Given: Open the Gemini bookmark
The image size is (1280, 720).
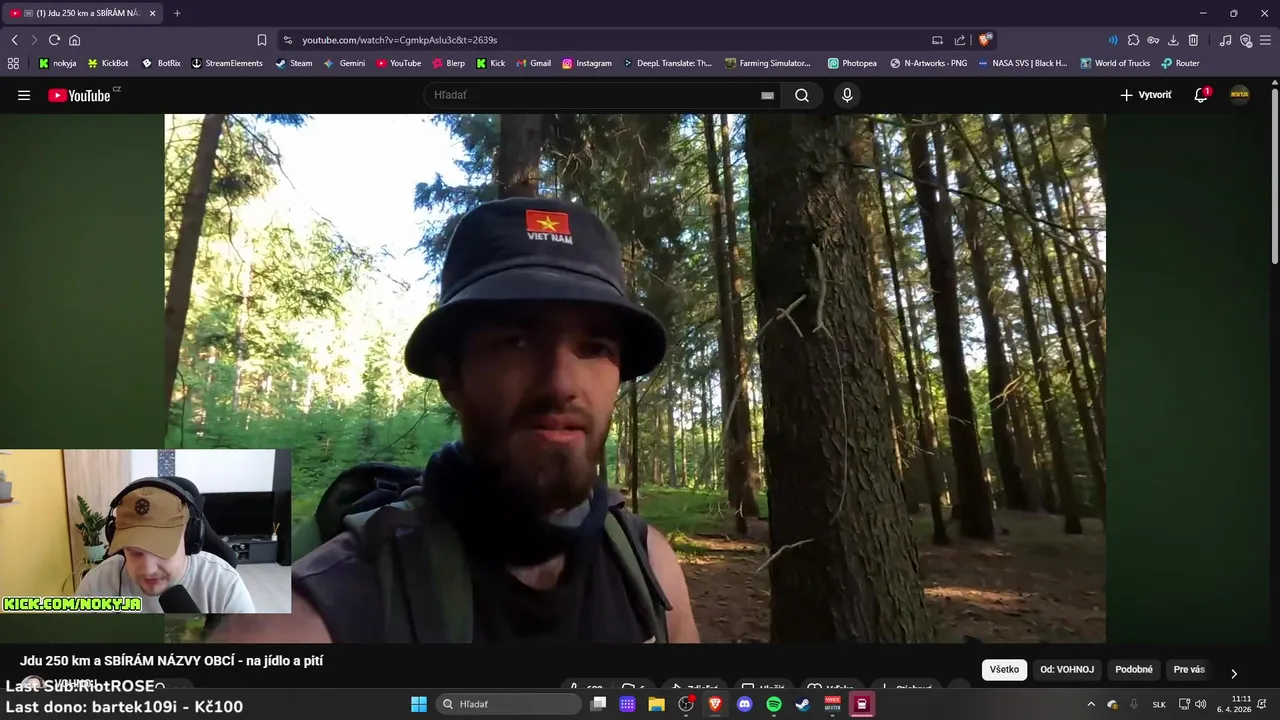Looking at the screenshot, I should click(344, 63).
